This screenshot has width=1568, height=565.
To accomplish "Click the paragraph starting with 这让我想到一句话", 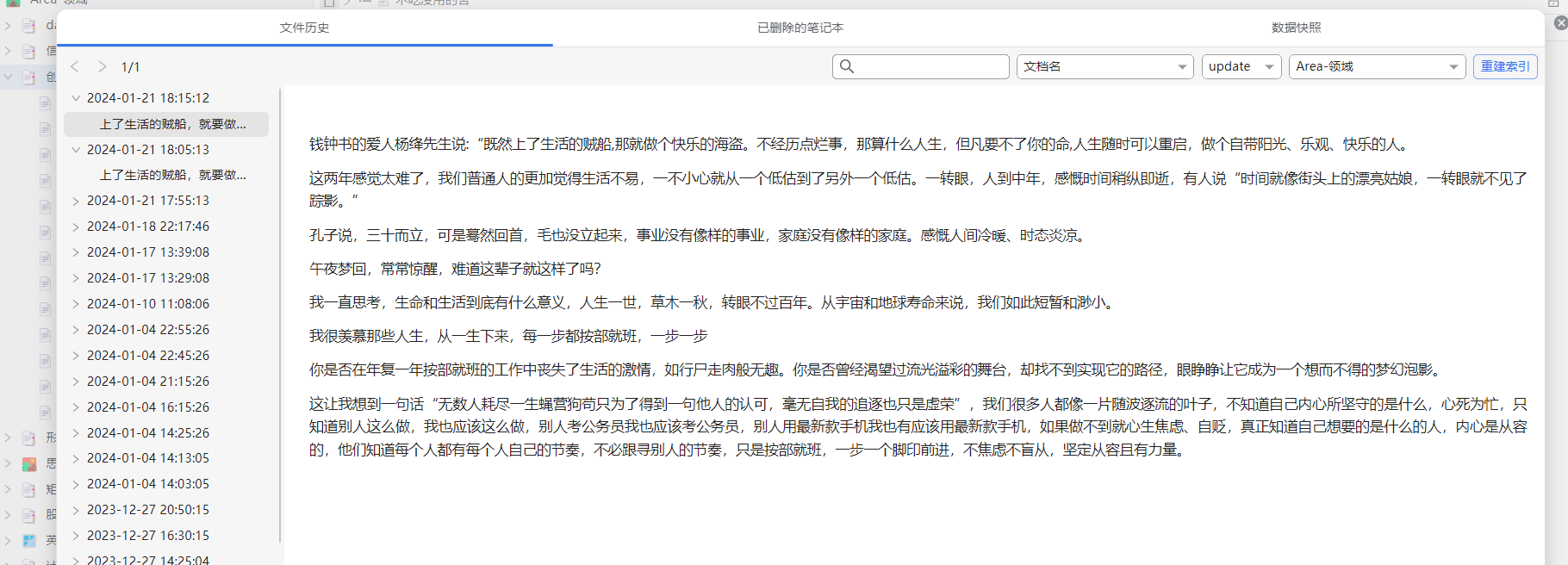I will (918, 426).
